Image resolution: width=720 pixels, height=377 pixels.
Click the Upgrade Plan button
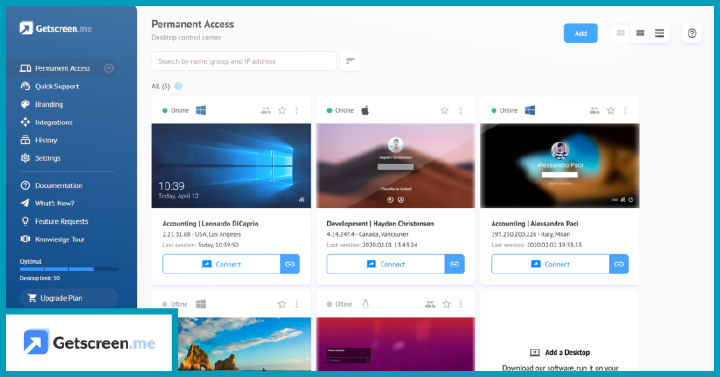(69, 298)
